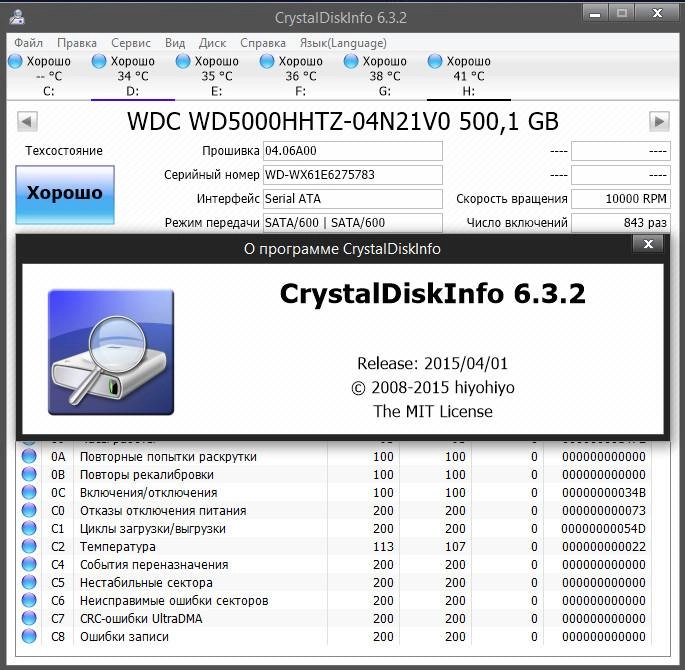Viewport: 685px width, 670px height.
Task: Open the Файл menu
Action: point(28,43)
